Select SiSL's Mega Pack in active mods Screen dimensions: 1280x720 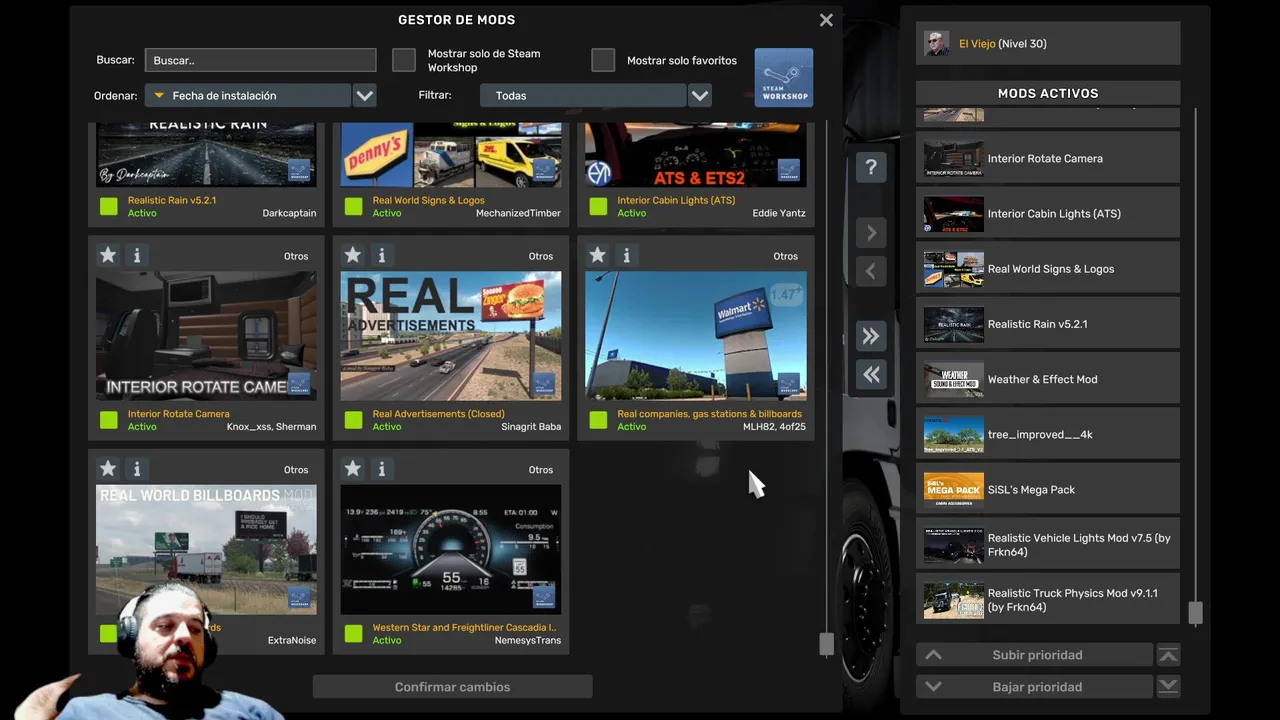(1048, 489)
